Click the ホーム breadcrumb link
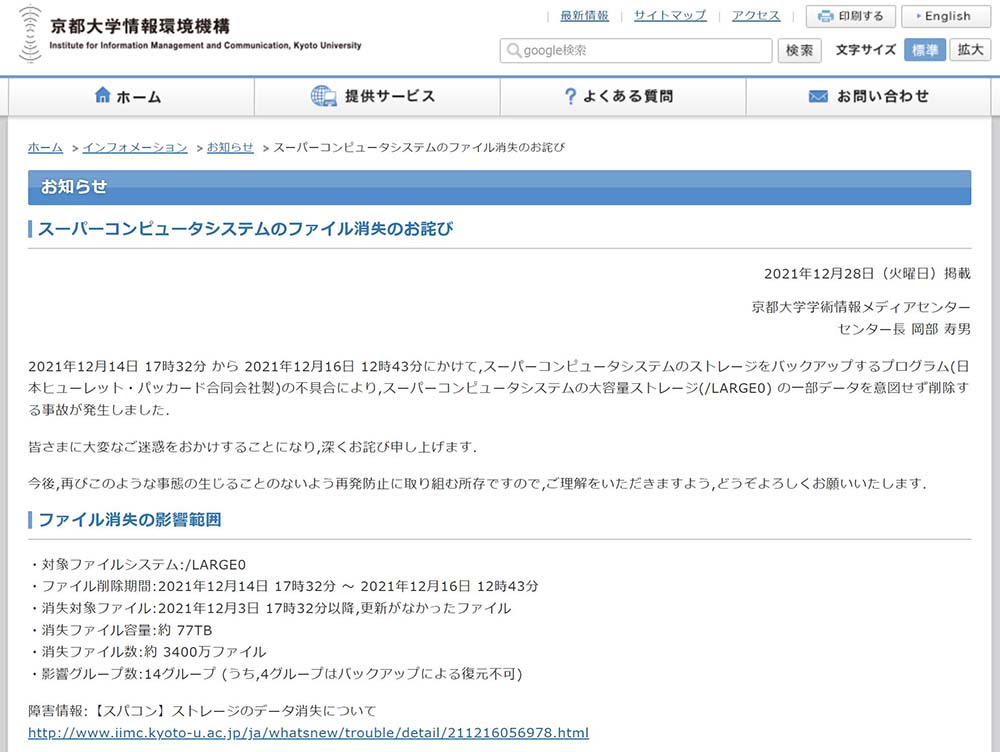 tap(45, 147)
